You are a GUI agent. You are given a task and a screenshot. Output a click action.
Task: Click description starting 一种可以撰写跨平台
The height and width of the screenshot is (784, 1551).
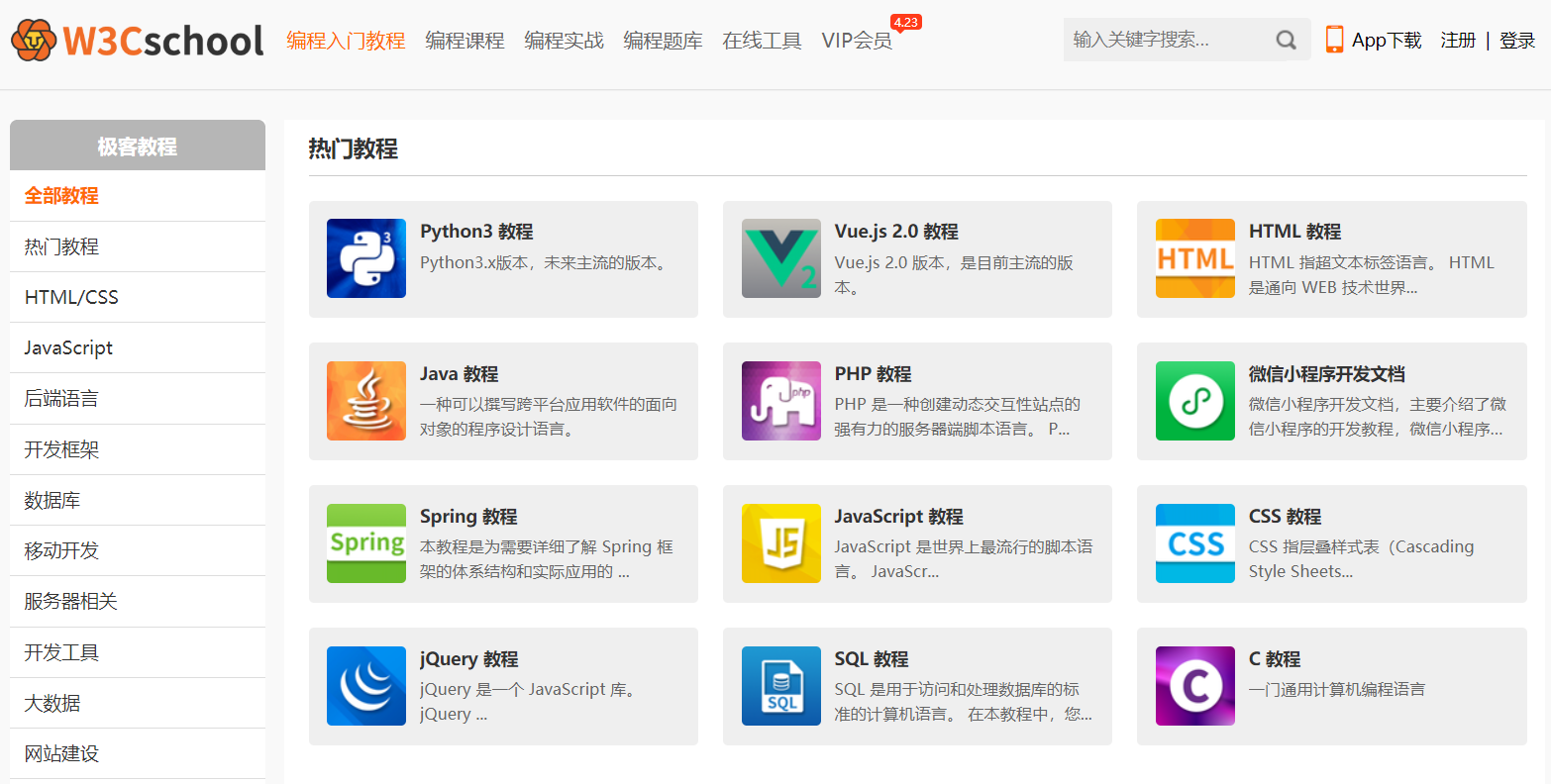click(549, 417)
